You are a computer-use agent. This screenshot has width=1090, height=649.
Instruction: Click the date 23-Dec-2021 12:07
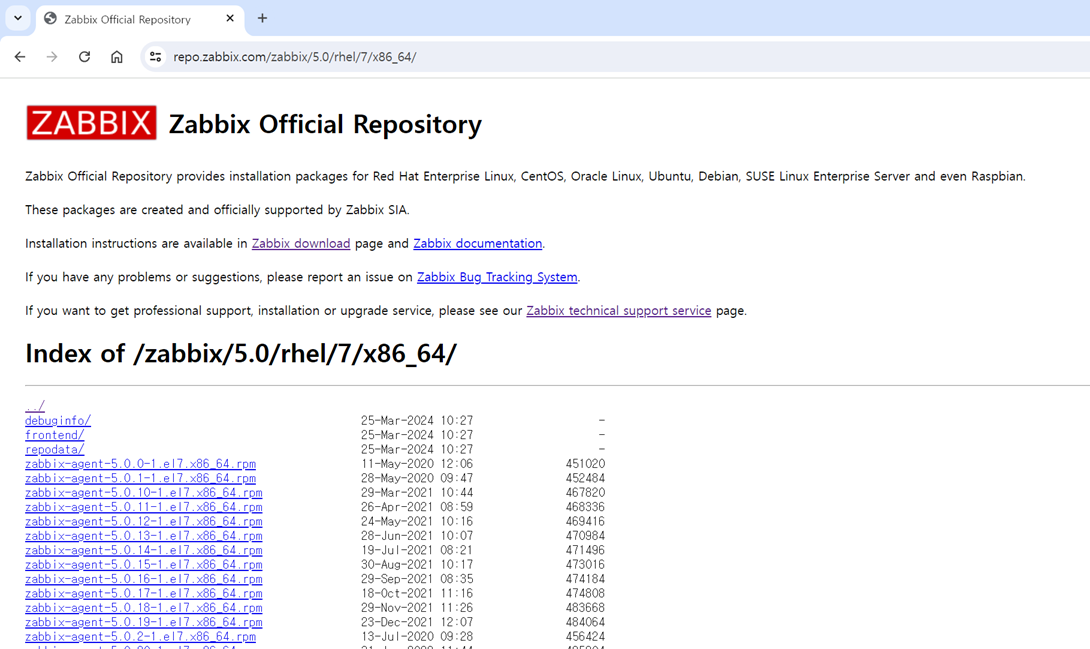pos(416,623)
